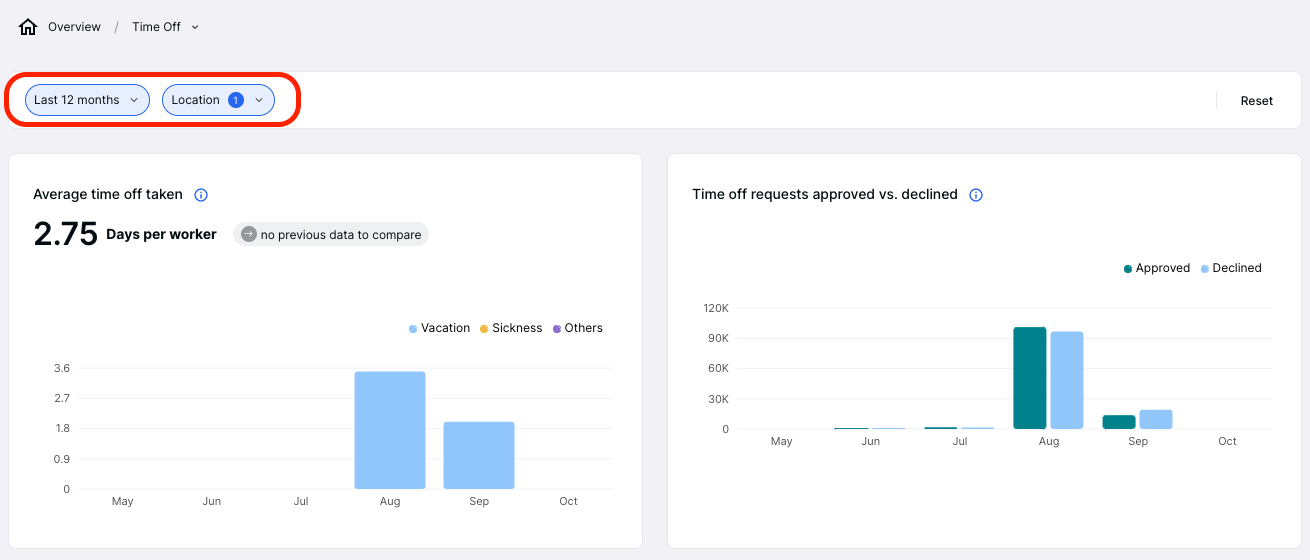
Task: Click the home icon in breadcrumb
Action: (28, 27)
